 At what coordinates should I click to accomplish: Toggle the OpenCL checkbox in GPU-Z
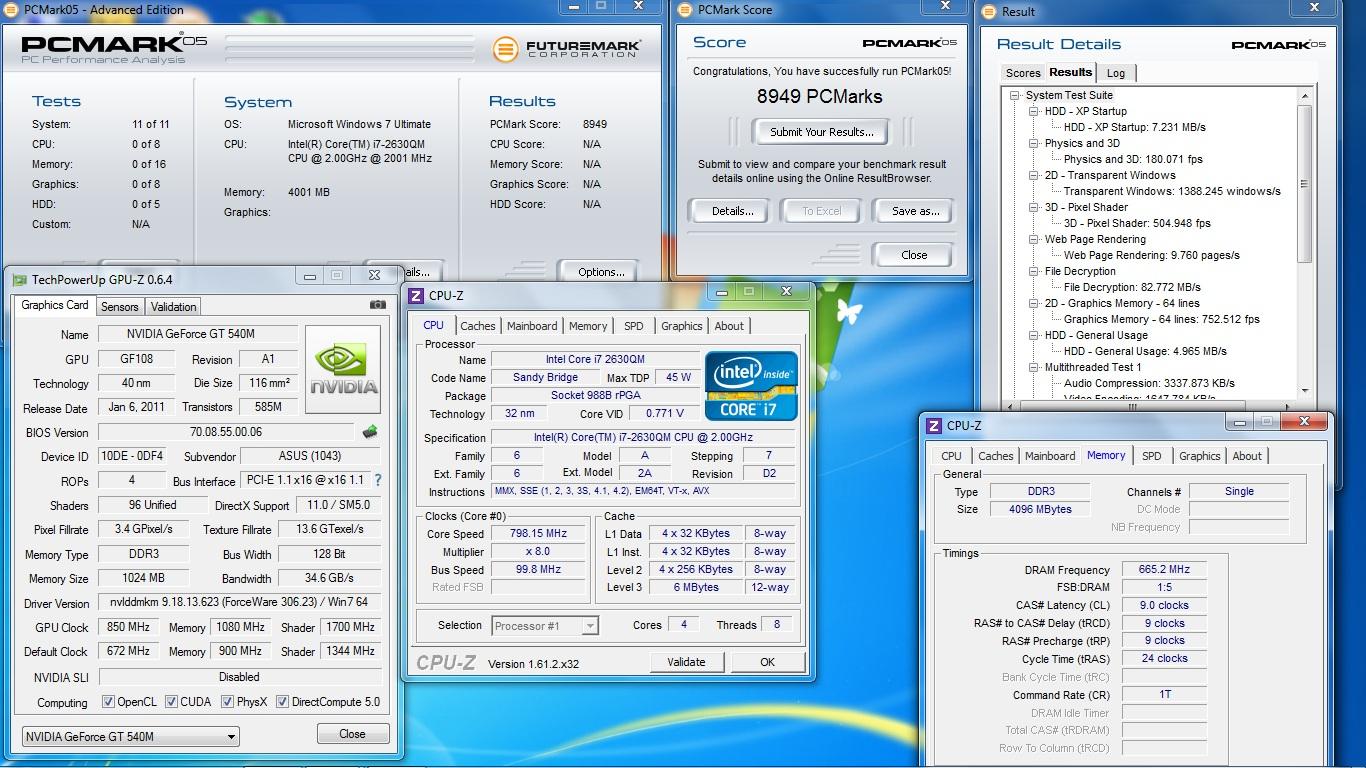pyautogui.click(x=108, y=702)
